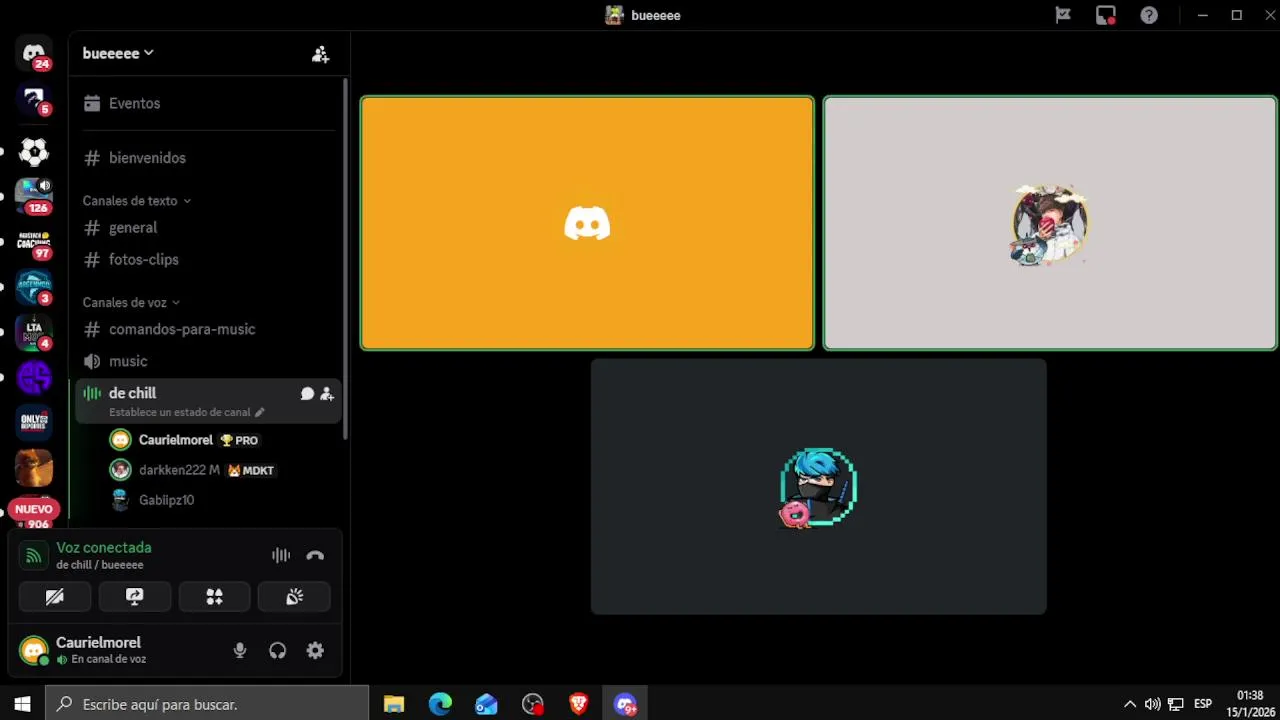Open user settings gear
The width and height of the screenshot is (1280, 720).
tap(315, 651)
